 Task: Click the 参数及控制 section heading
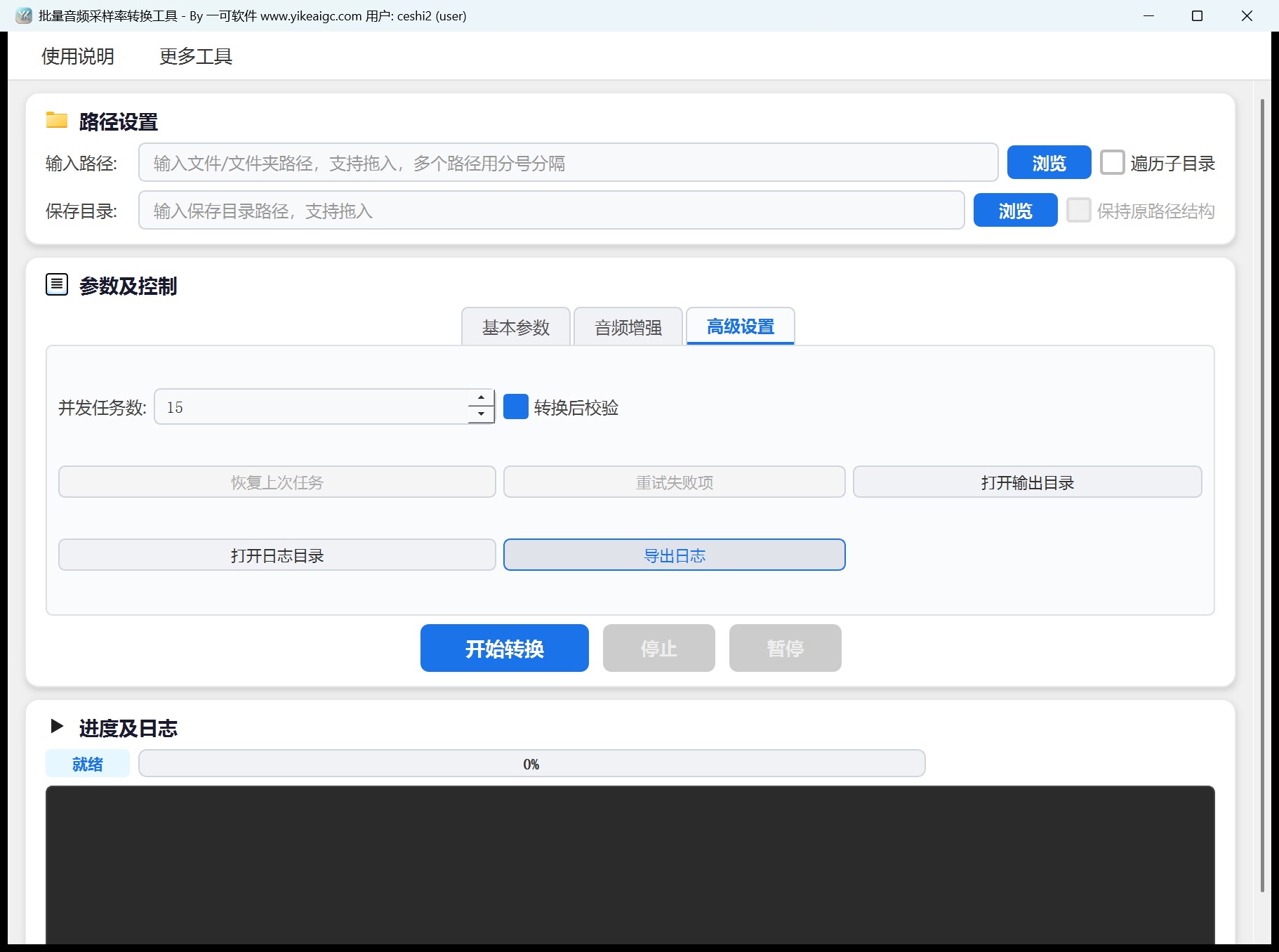128,286
